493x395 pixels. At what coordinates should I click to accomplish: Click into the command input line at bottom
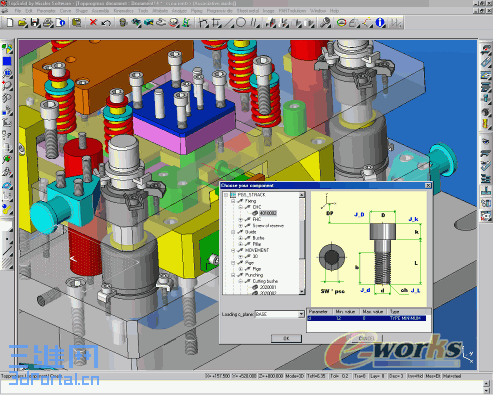click(242, 387)
